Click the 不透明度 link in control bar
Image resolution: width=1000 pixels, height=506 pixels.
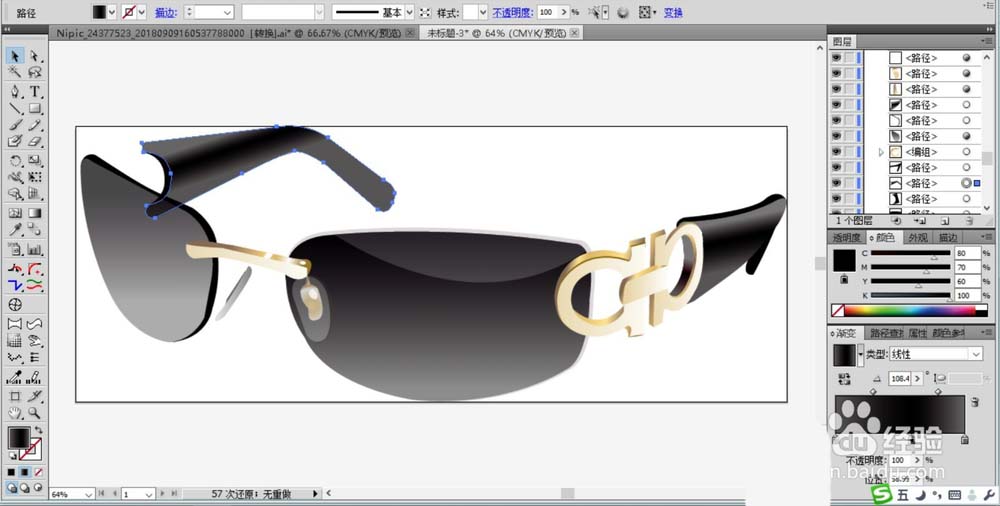click(x=512, y=12)
